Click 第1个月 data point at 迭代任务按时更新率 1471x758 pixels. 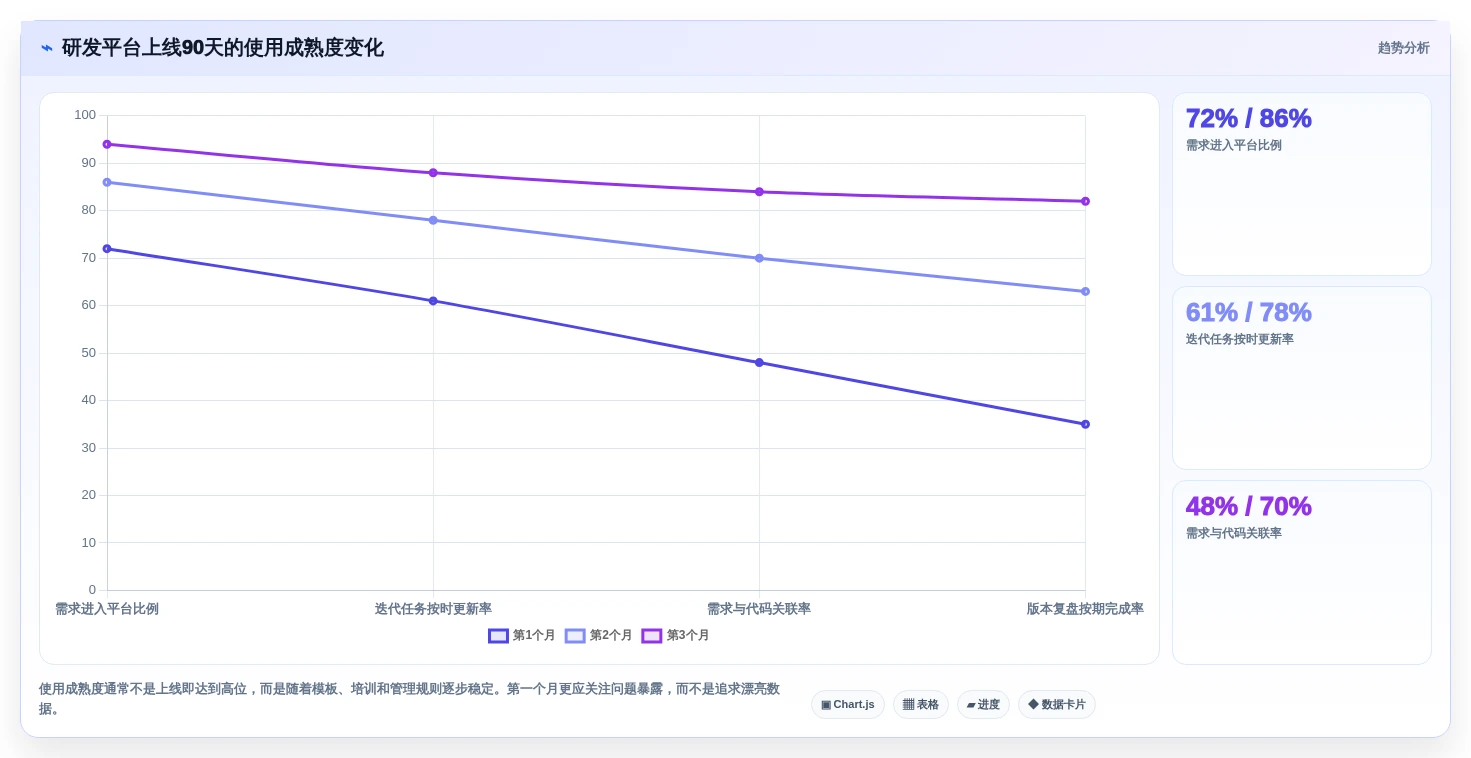[433, 301]
